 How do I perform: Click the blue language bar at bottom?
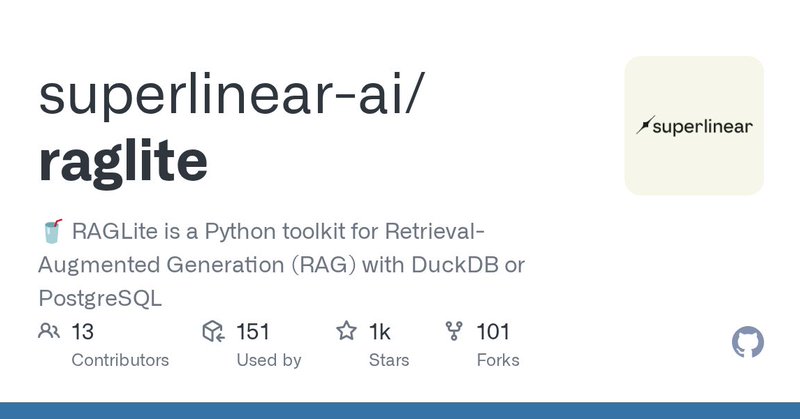pos(400,411)
